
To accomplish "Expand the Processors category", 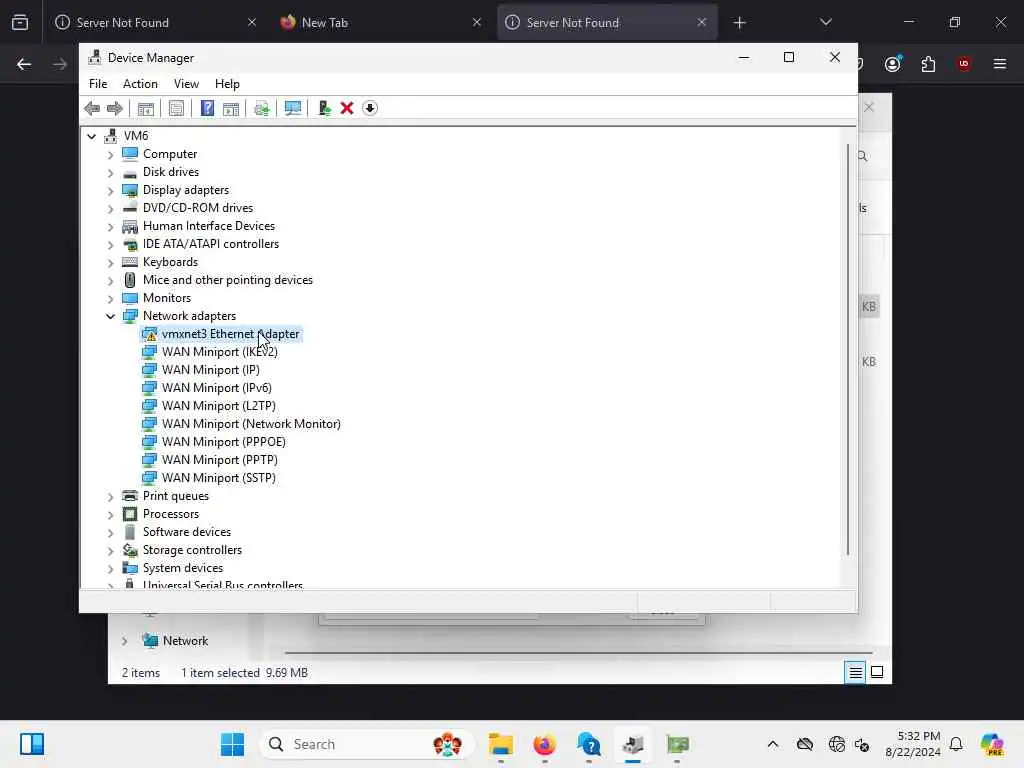I will [x=110, y=515].
